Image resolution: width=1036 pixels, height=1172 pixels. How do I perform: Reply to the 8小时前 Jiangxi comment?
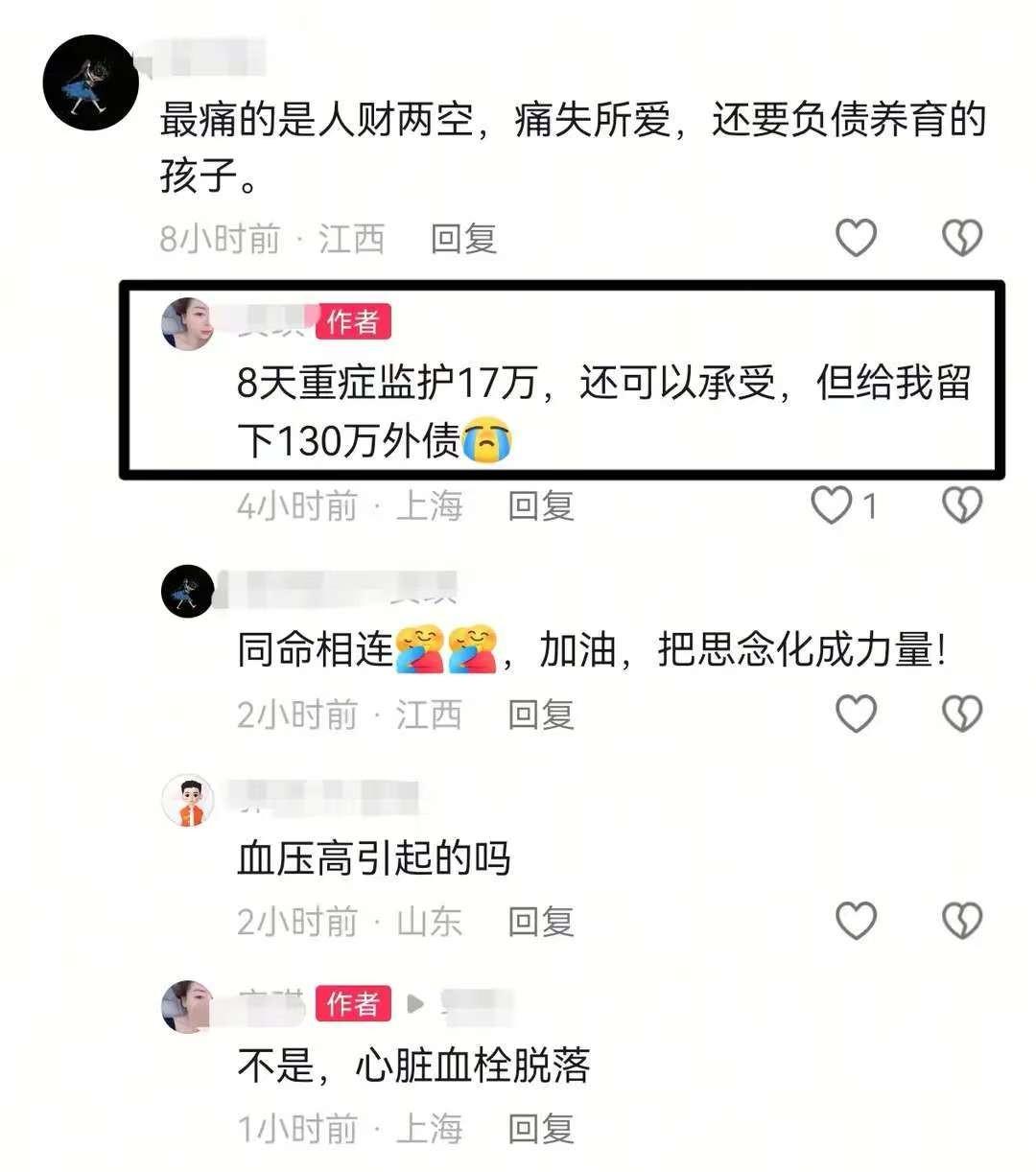click(463, 238)
